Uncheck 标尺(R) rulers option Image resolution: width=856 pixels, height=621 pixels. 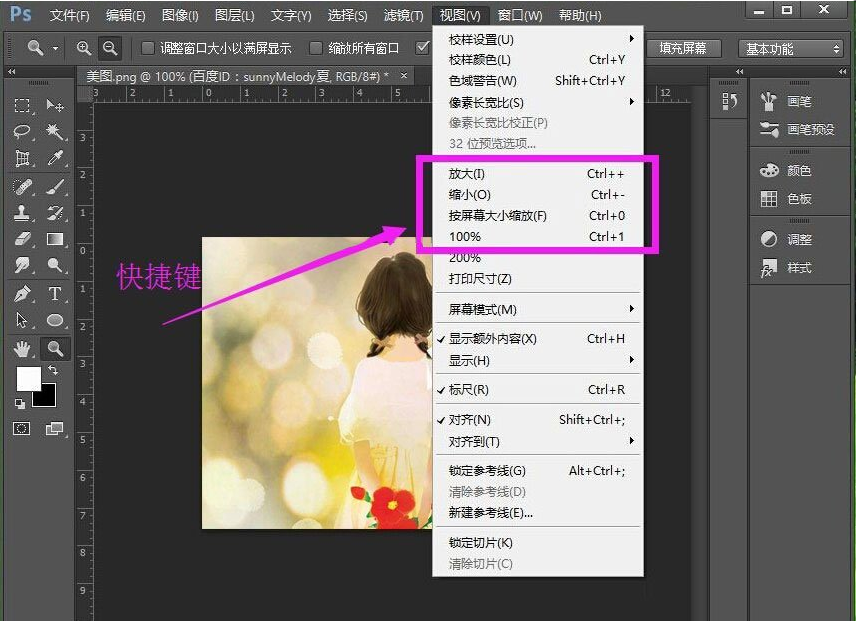[x=538, y=390]
